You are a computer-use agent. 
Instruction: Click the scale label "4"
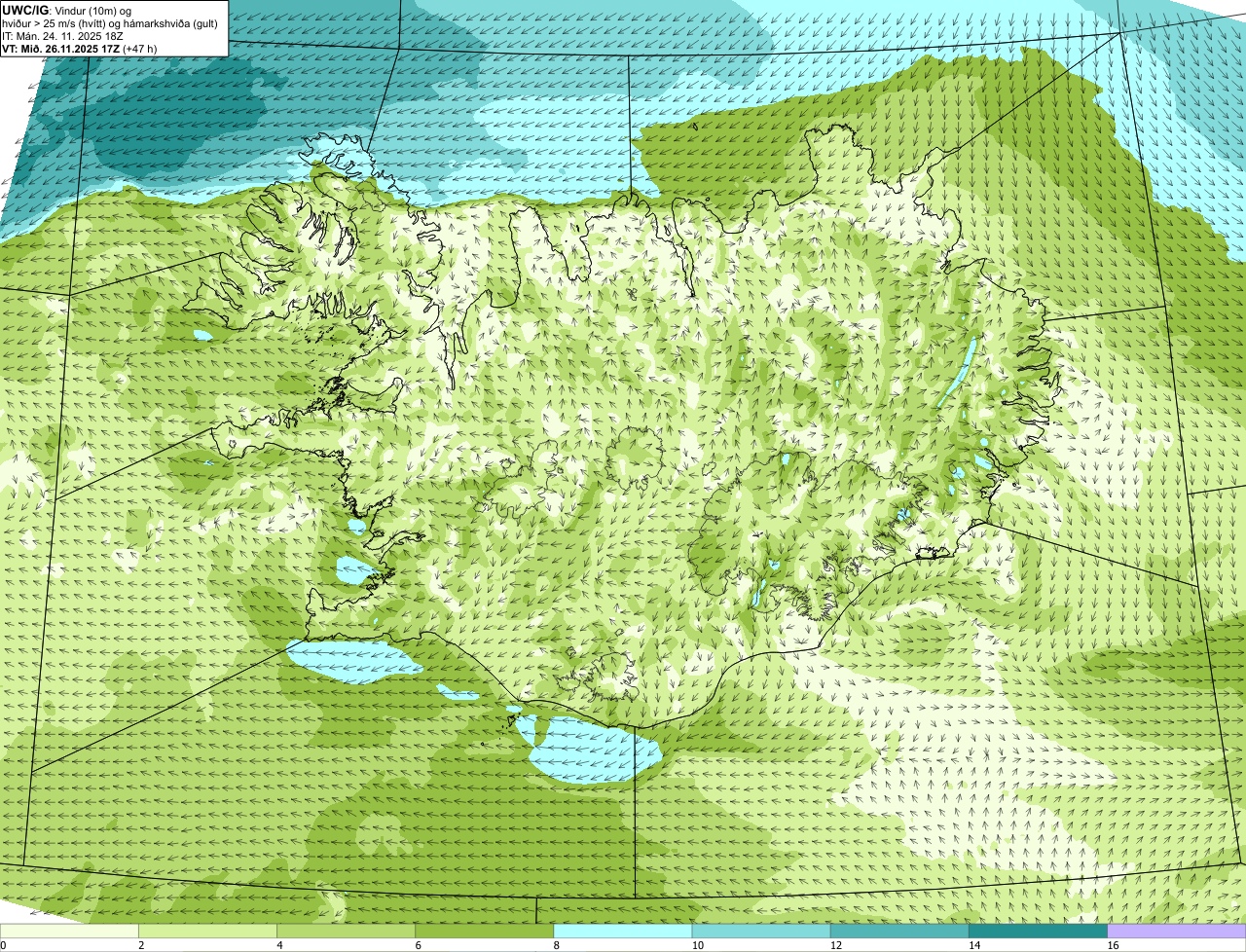coord(279,945)
